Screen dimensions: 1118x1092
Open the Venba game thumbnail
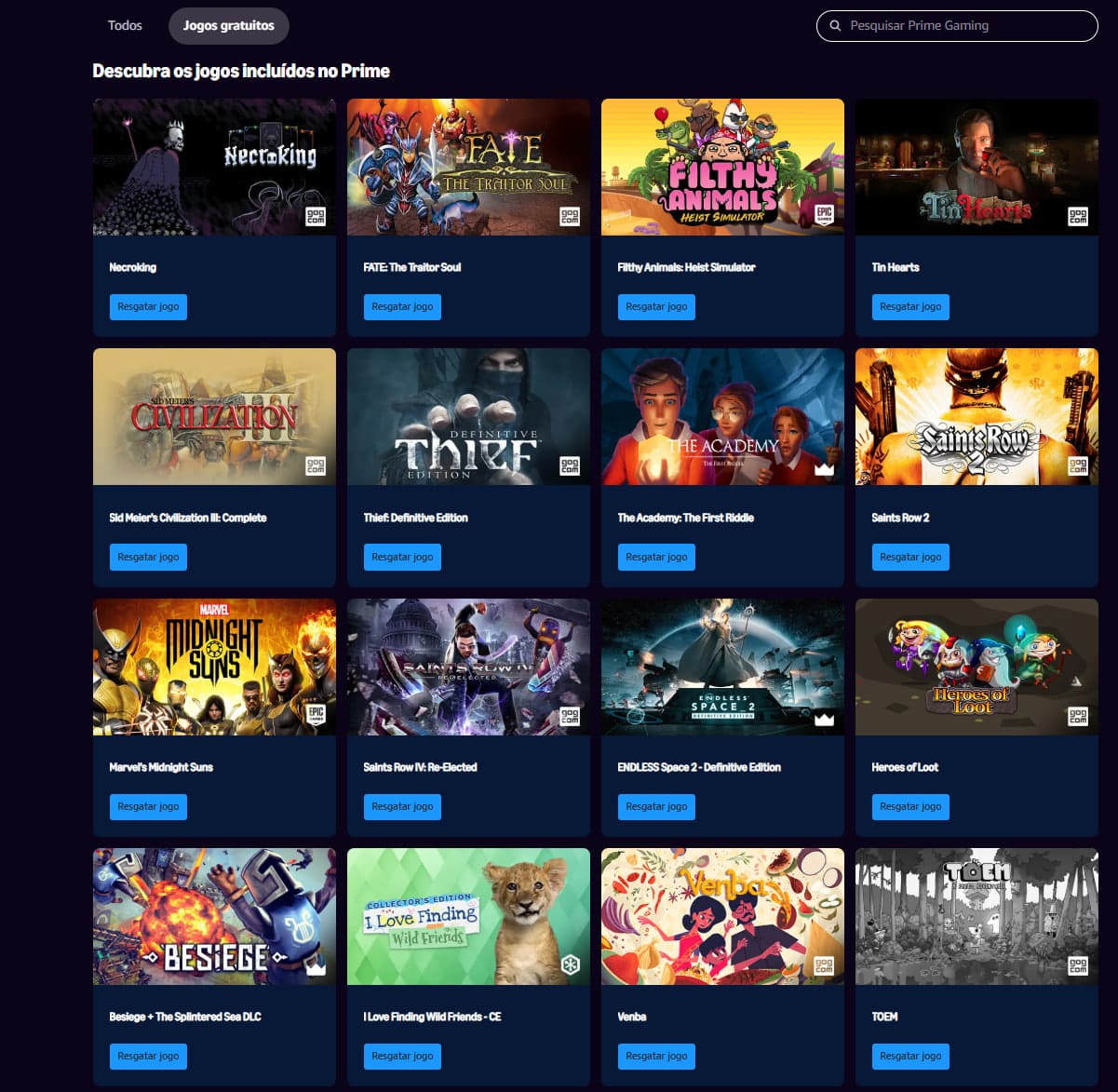point(722,916)
